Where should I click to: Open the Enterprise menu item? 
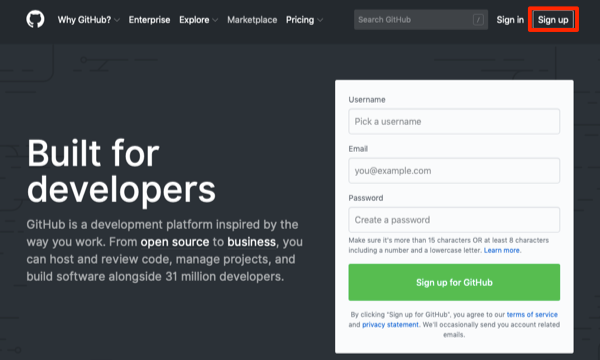click(149, 20)
